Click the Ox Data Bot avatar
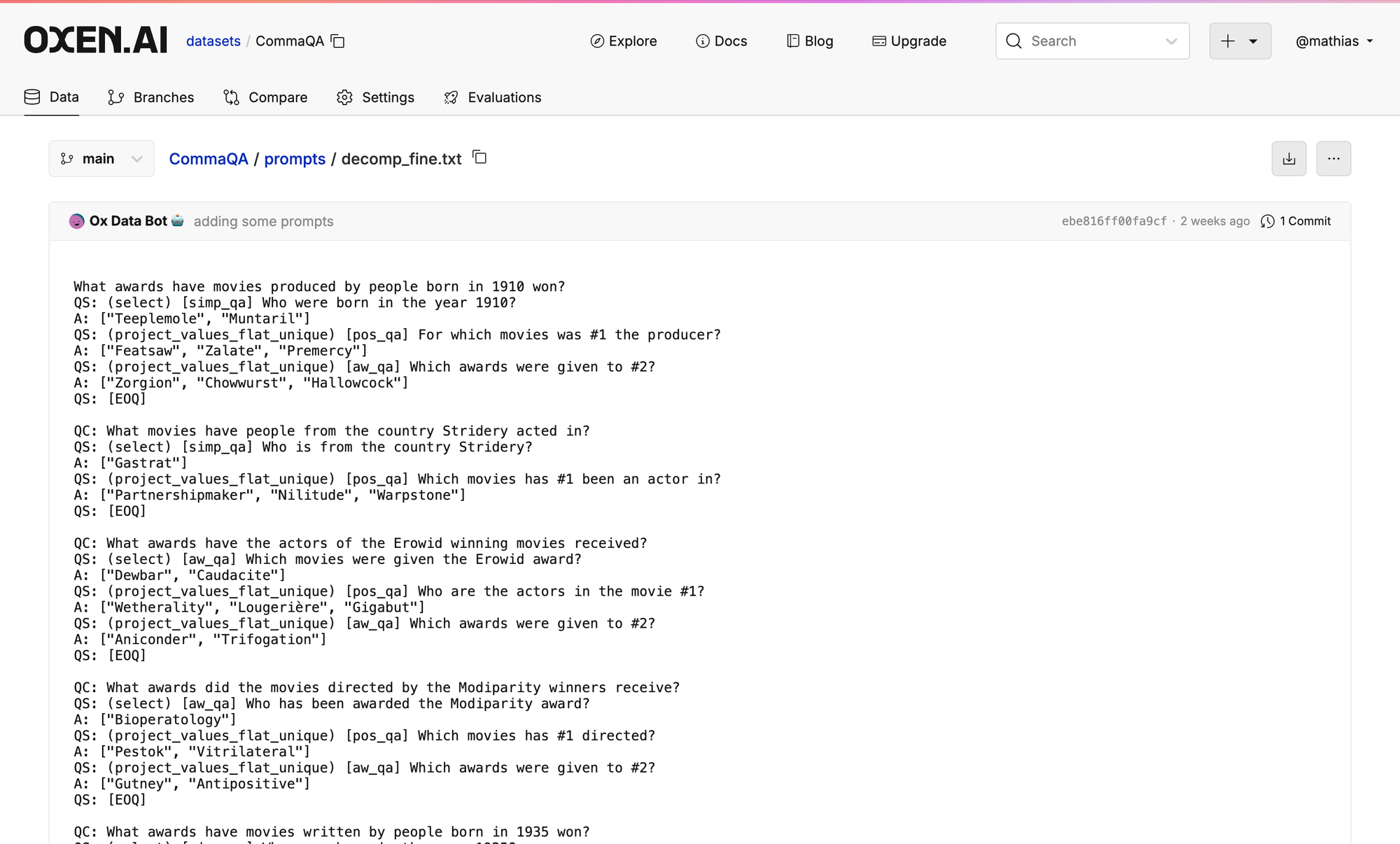This screenshot has width=1400, height=844. [x=77, y=221]
